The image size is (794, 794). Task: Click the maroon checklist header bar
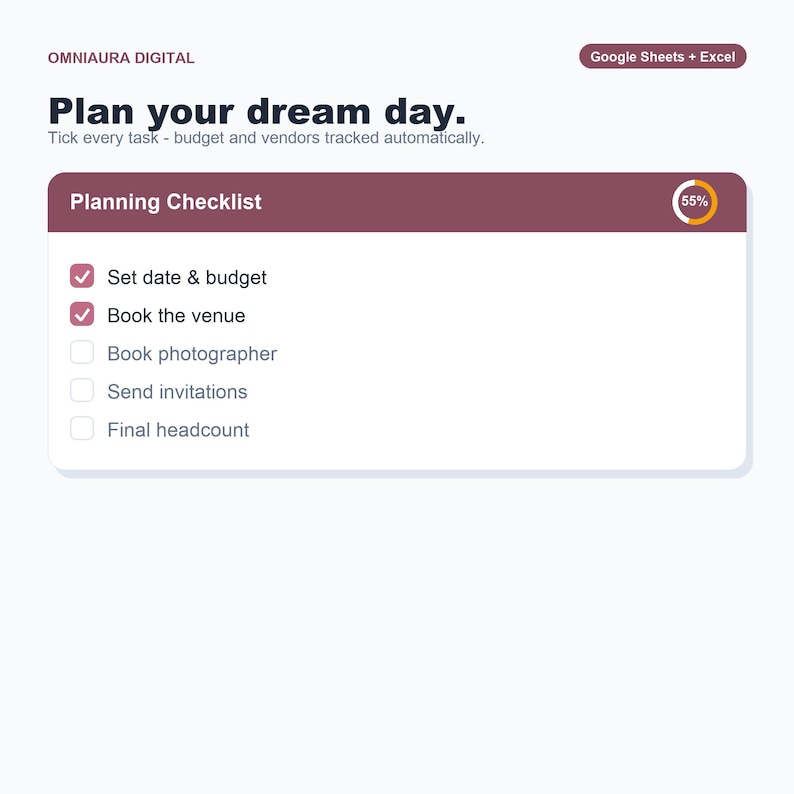(397, 202)
